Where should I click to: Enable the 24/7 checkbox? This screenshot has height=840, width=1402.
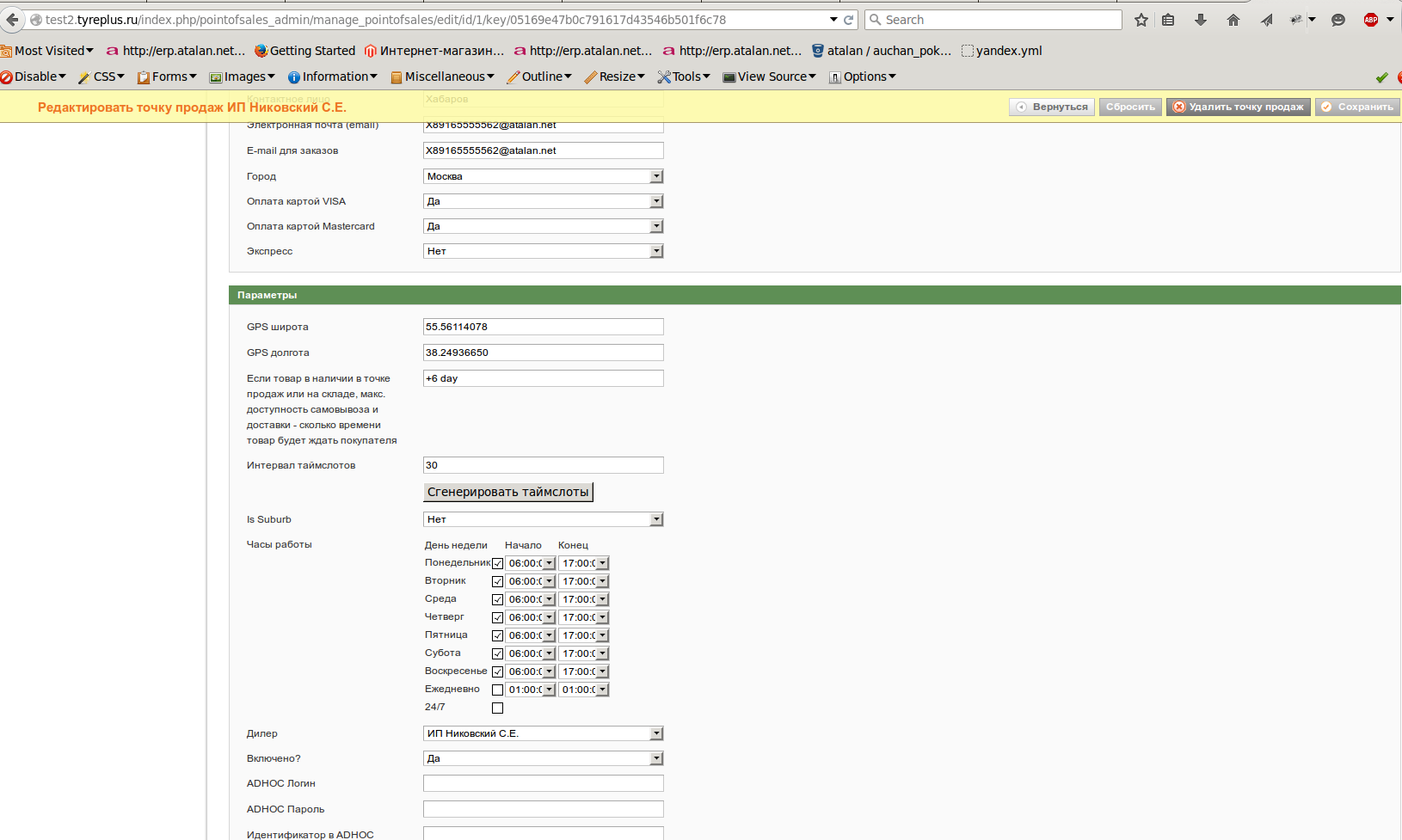pyautogui.click(x=497, y=708)
